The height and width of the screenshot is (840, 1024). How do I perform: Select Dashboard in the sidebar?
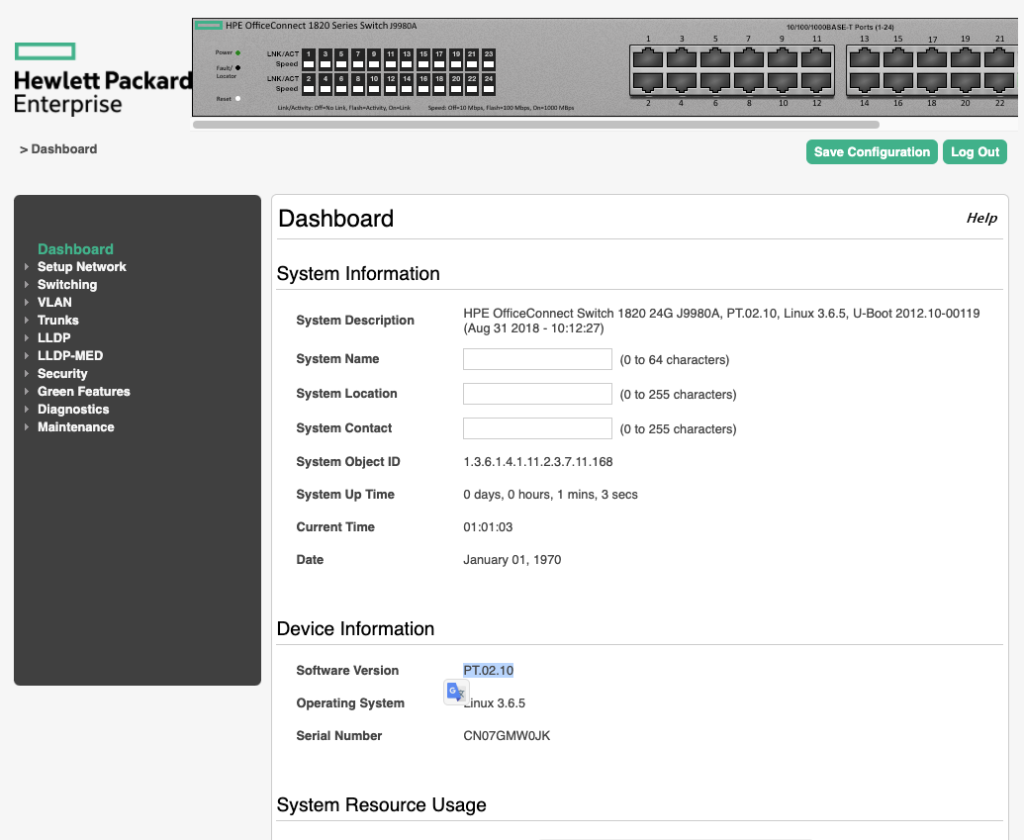[x=75, y=249]
